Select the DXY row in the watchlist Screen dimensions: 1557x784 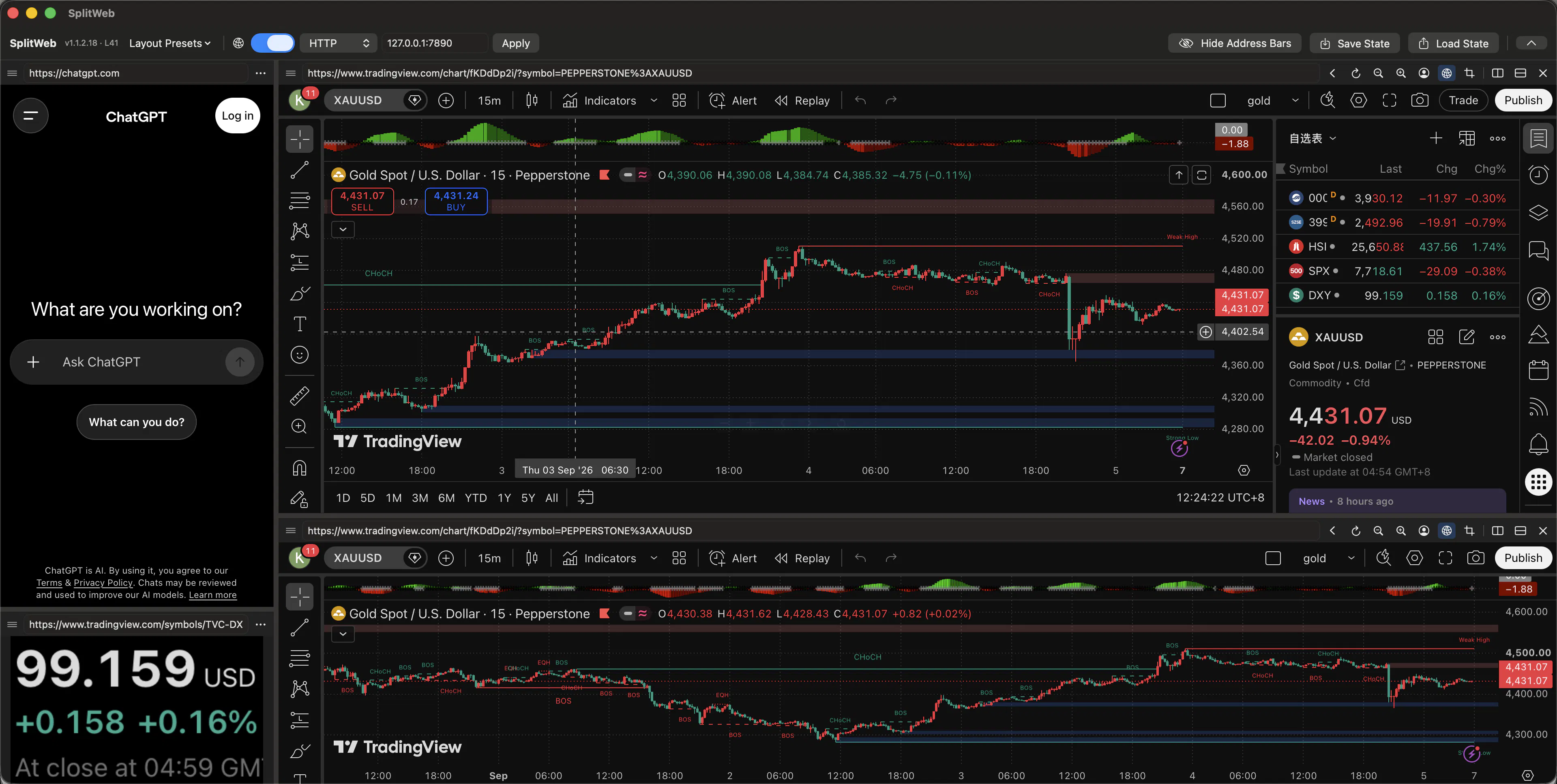1397,296
